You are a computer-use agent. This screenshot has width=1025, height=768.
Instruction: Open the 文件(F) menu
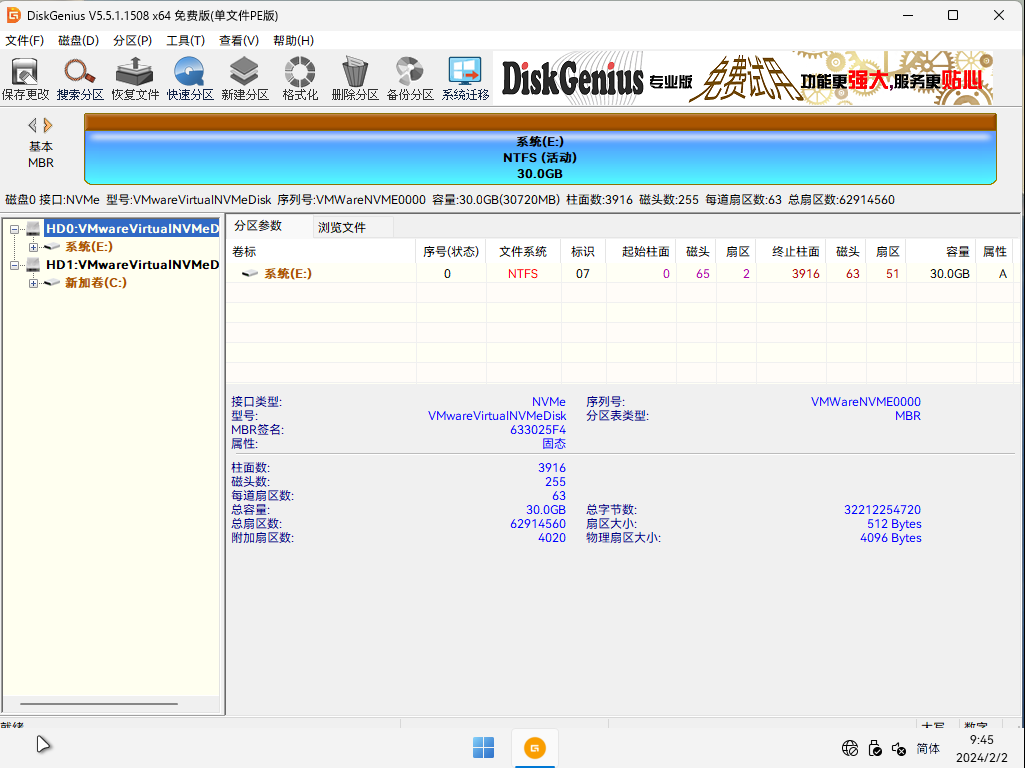(25, 41)
